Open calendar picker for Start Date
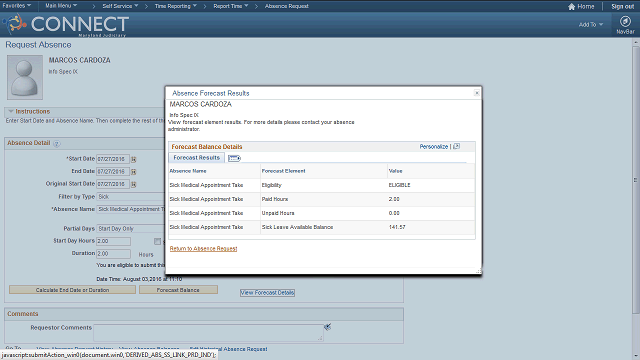 click(x=133, y=159)
